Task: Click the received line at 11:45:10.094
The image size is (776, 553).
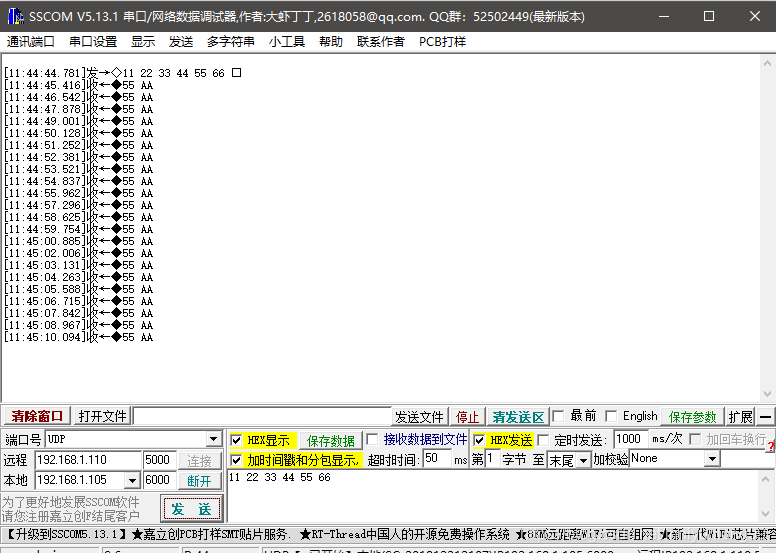Action: 79,337
